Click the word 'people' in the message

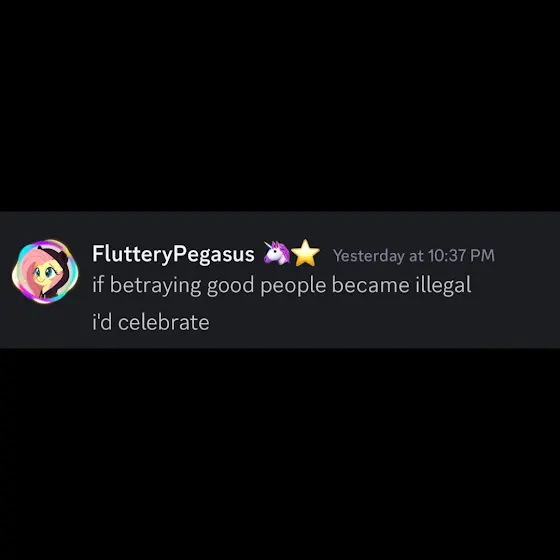click(x=293, y=286)
